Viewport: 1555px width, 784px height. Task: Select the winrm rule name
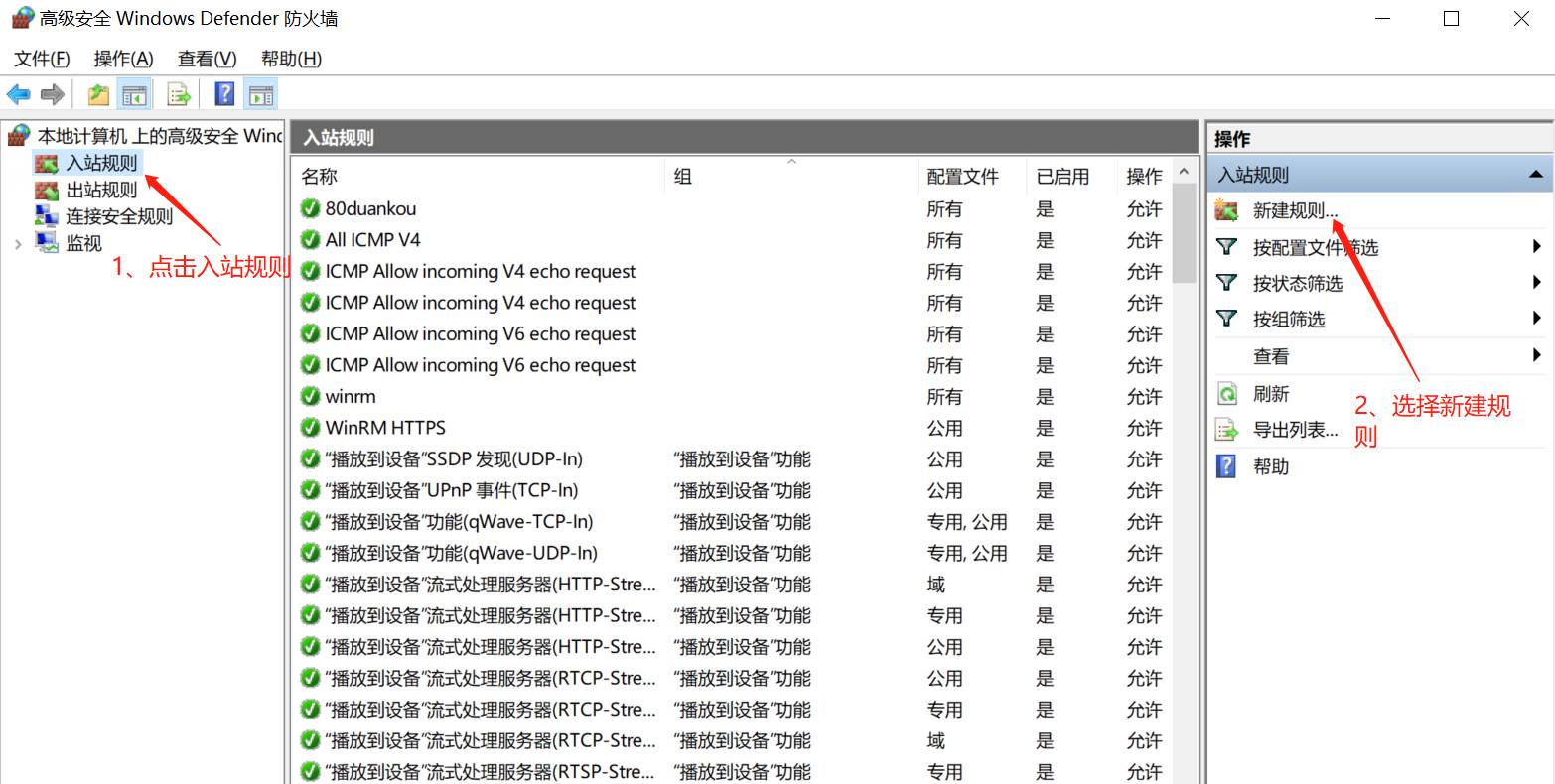[x=351, y=396]
